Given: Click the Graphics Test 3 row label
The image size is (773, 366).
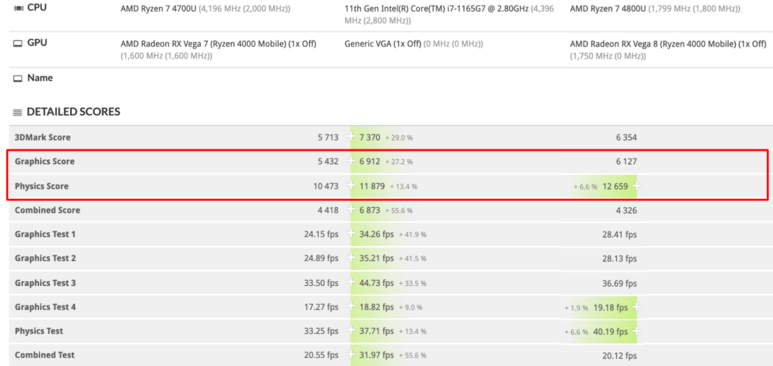Looking at the screenshot, I should (x=45, y=283).
